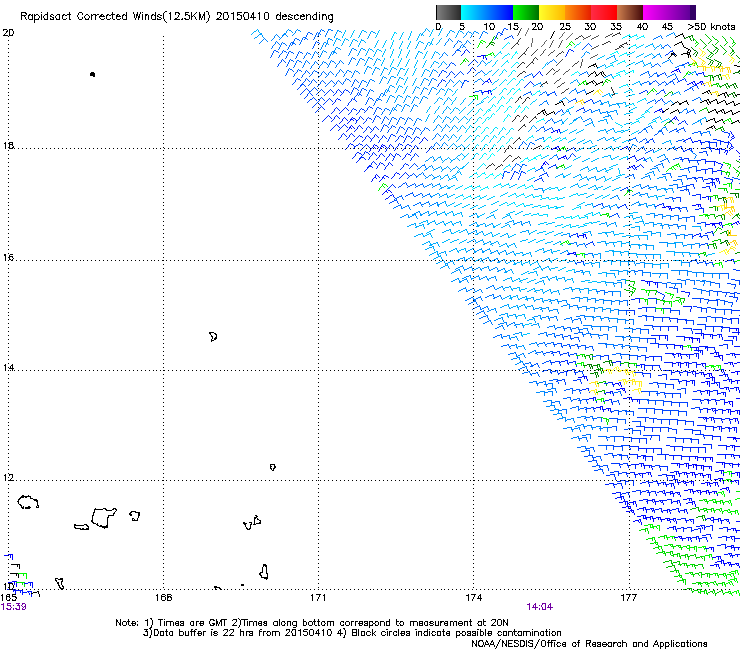Click the 'Data buffer is 22 hrs' note line

pos(352,633)
